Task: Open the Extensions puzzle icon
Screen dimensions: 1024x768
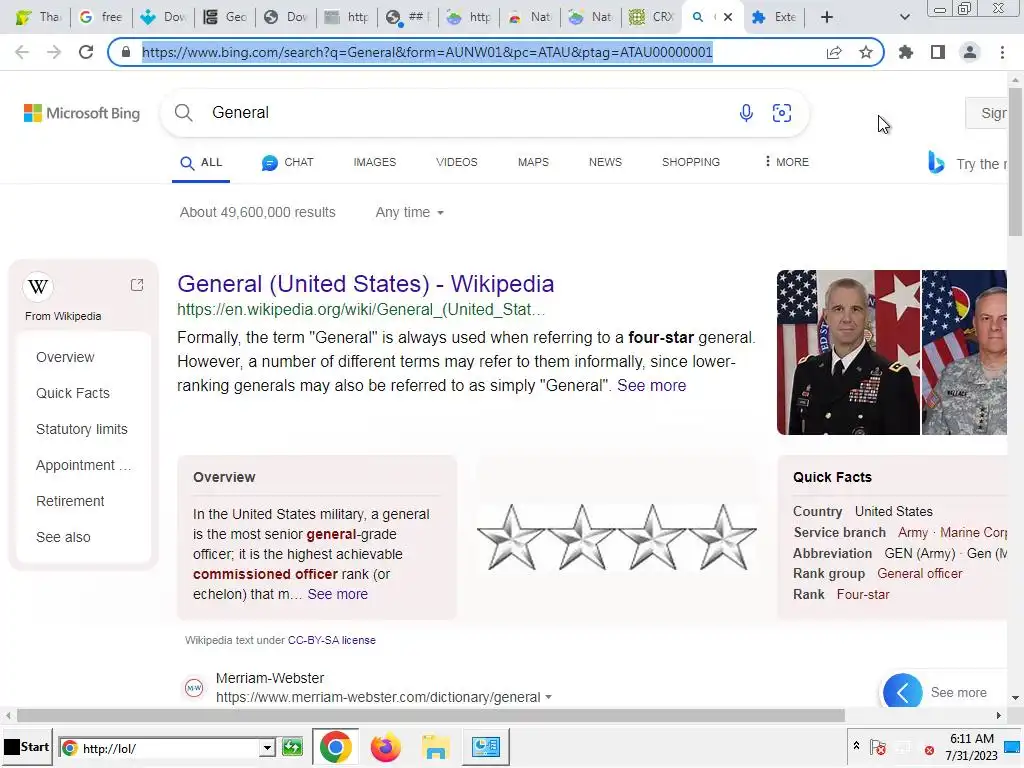Action: pyautogui.click(x=906, y=52)
